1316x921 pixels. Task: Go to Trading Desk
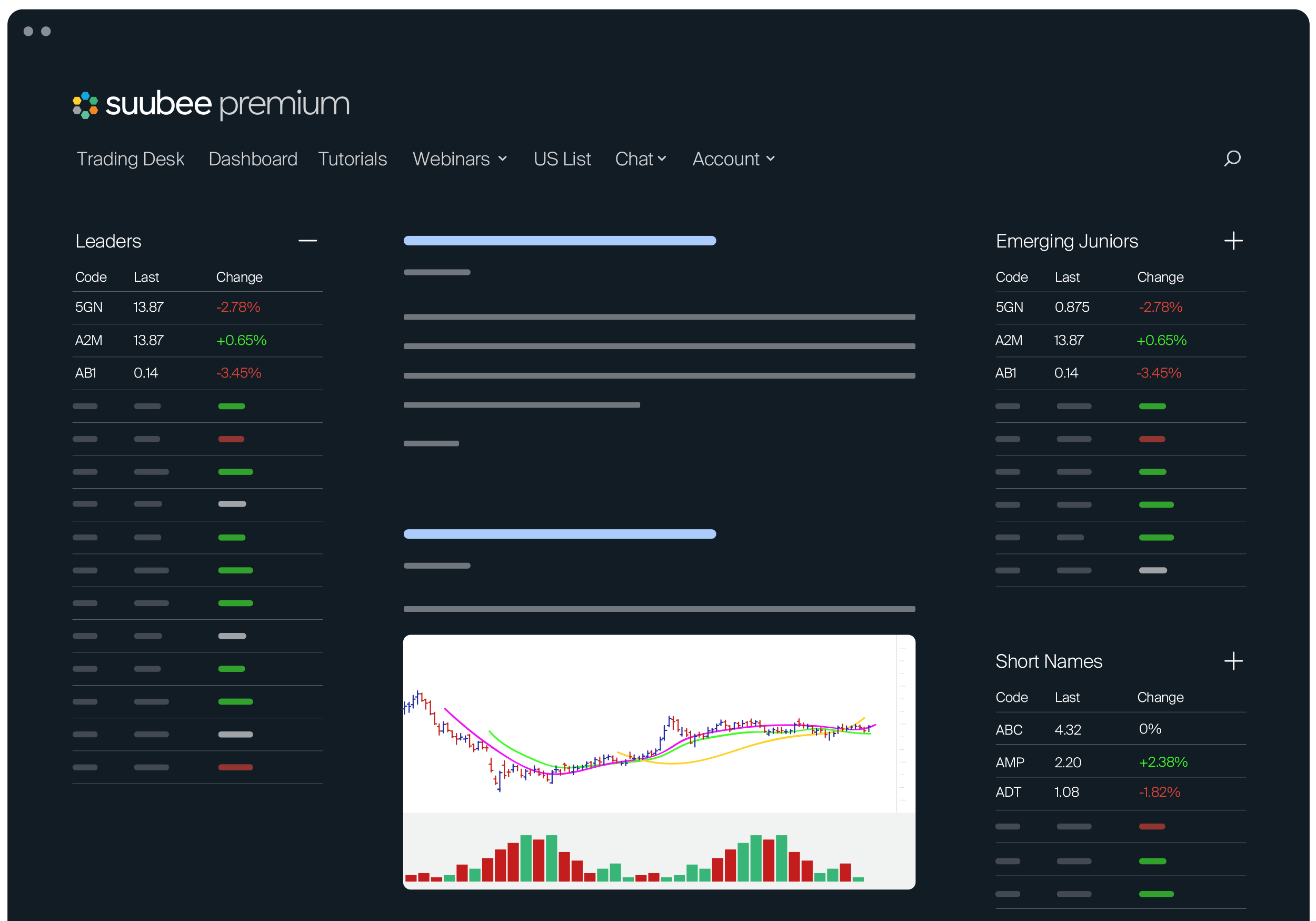point(130,159)
